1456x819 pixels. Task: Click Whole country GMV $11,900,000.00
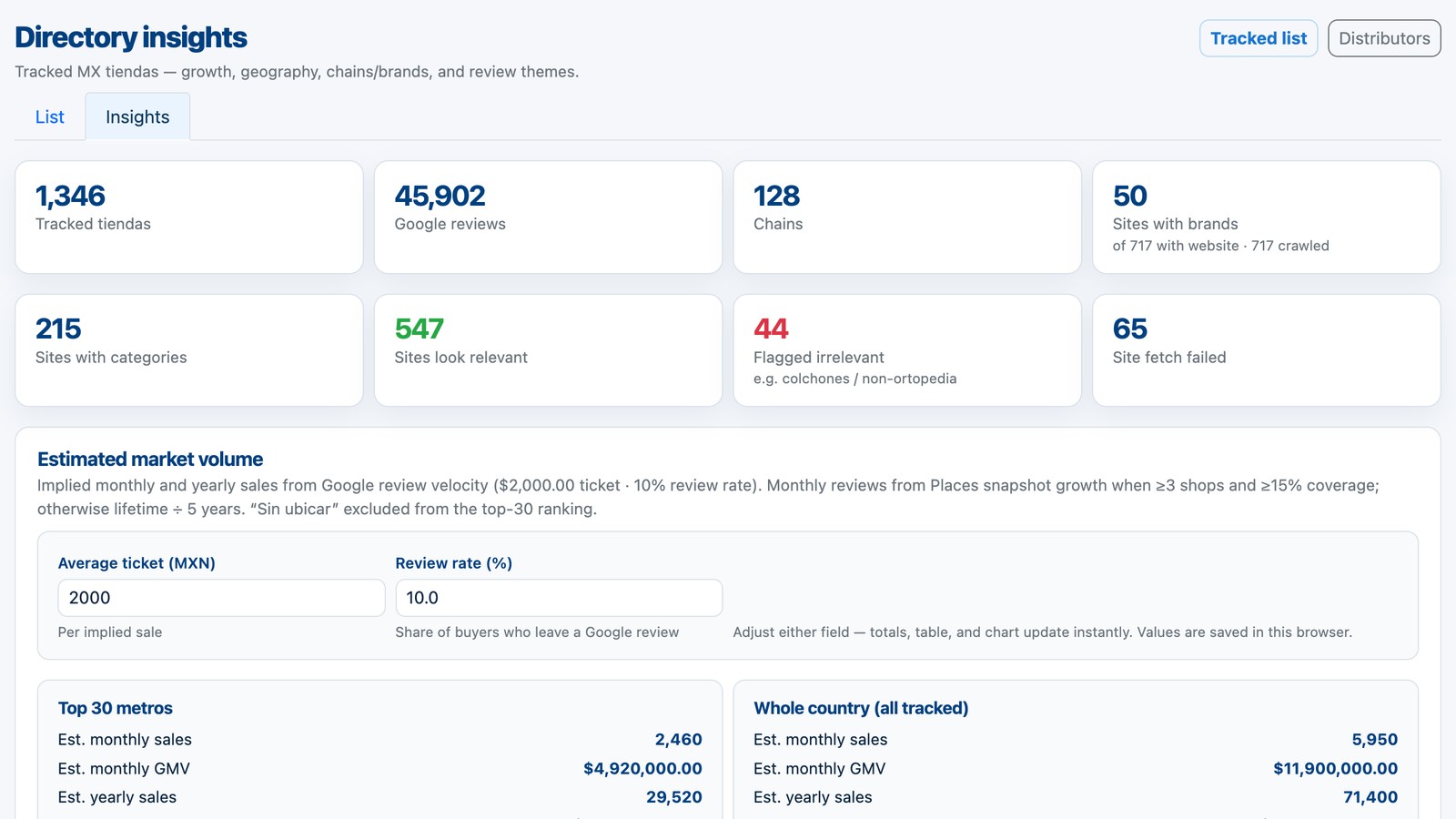(1335, 769)
